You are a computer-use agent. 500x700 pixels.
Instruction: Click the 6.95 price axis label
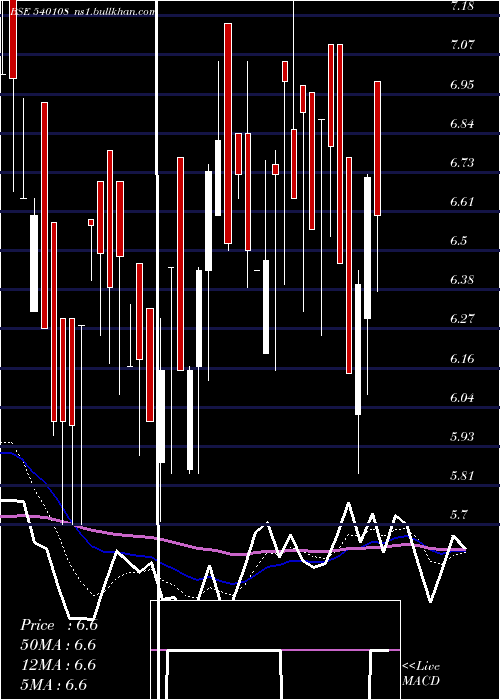click(x=462, y=84)
